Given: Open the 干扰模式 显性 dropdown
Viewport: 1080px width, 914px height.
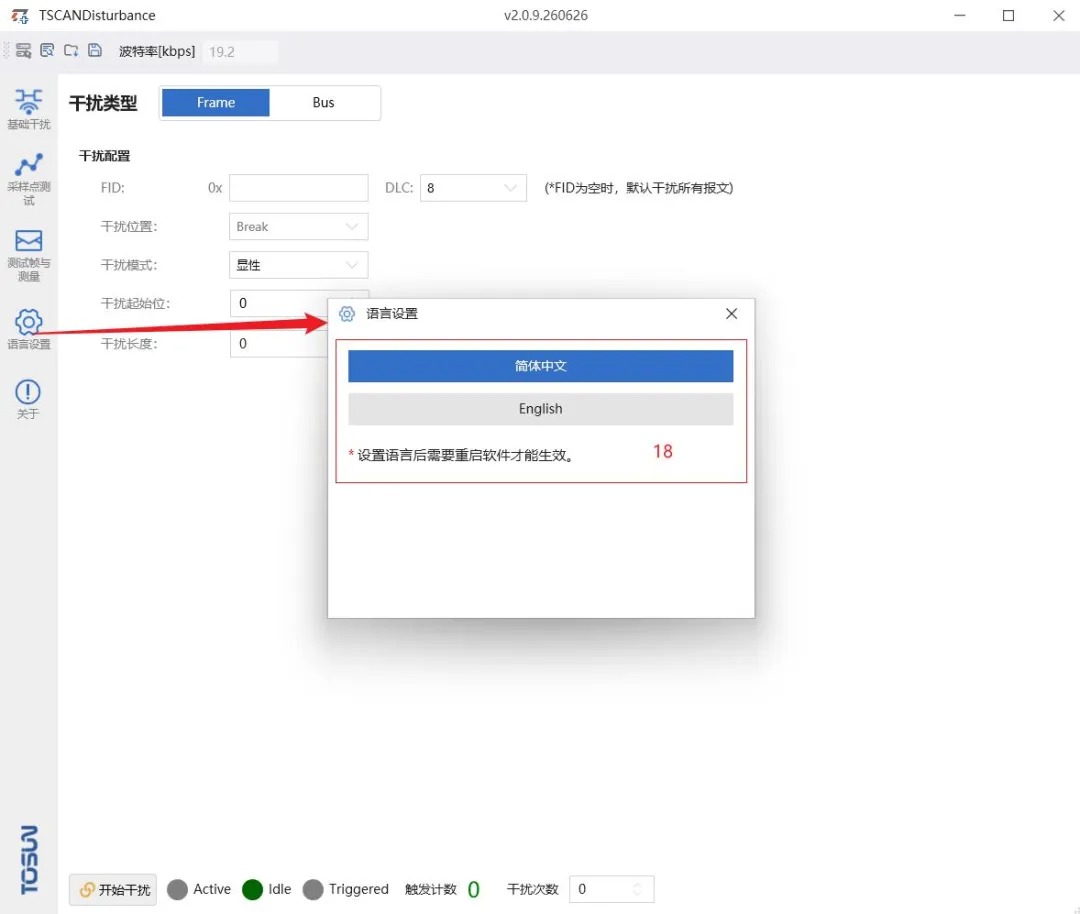Looking at the screenshot, I should 298,265.
